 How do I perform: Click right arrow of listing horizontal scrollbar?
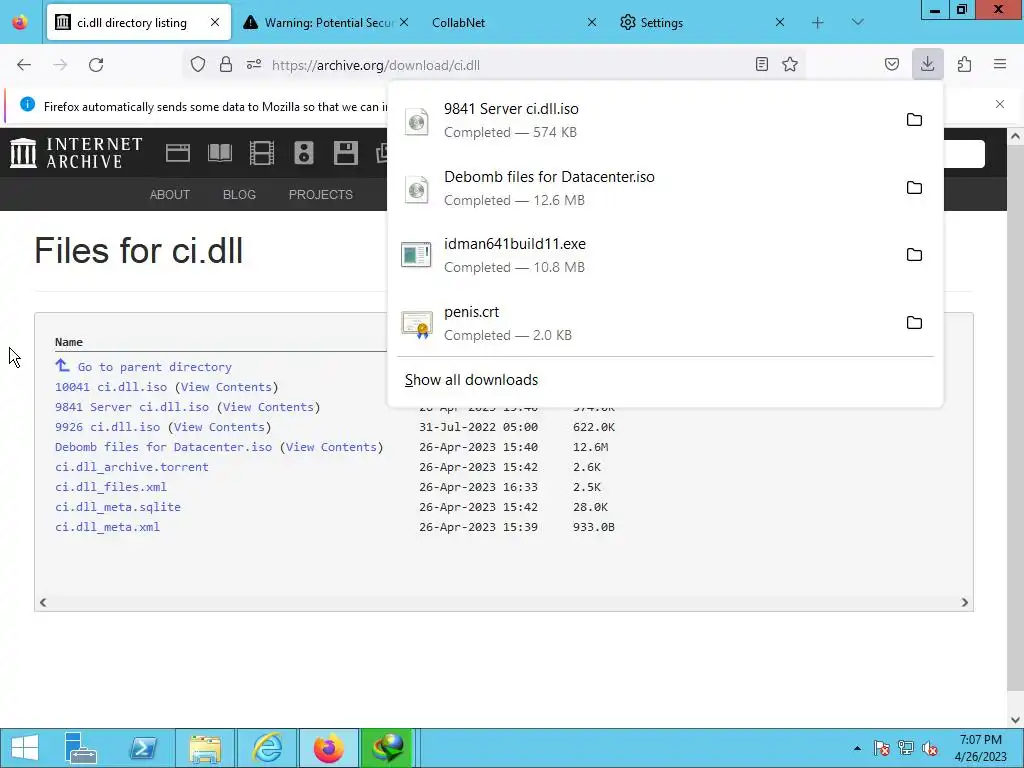(965, 602)
